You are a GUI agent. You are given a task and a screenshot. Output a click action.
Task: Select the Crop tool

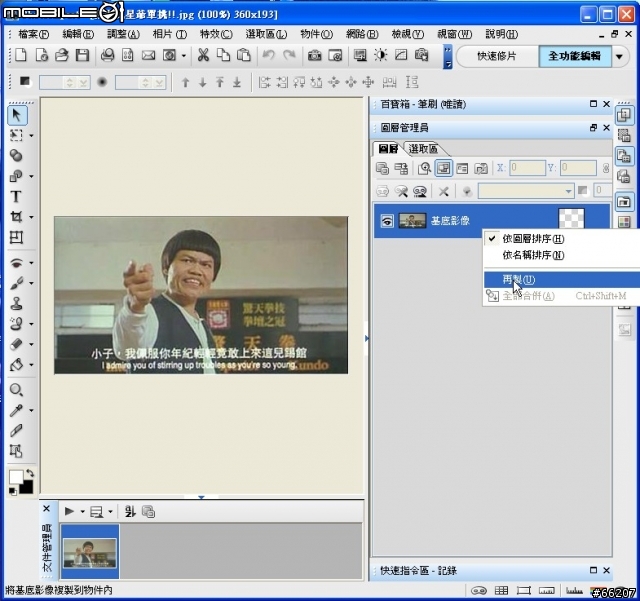(16, 217)
